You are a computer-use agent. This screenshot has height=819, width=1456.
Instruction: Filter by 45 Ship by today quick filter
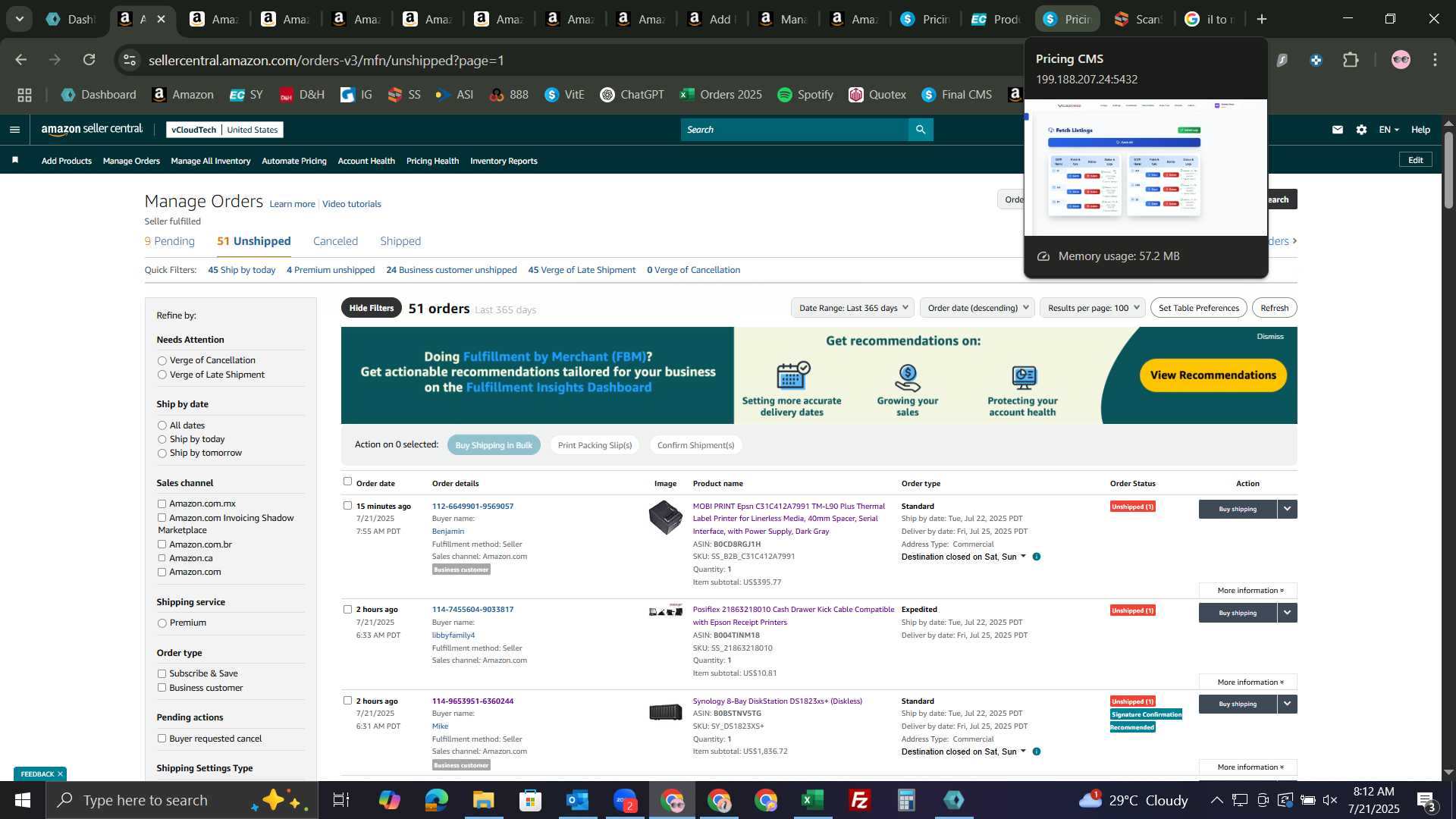242,270
